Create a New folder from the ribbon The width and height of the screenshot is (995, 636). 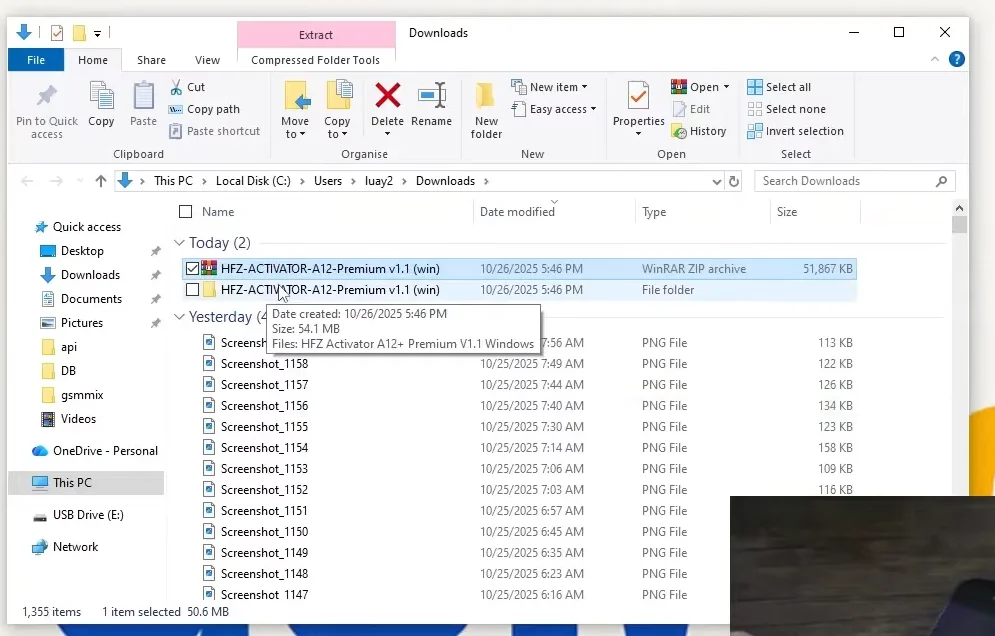(486, 110)
